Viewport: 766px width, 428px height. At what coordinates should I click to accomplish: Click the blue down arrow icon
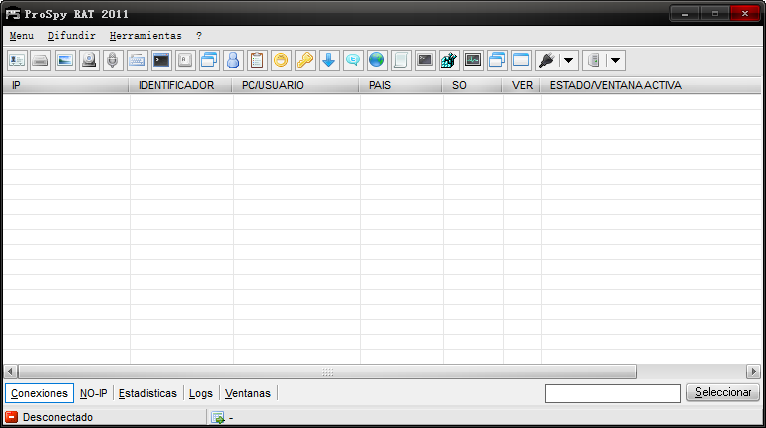click(x=329, y=60)
